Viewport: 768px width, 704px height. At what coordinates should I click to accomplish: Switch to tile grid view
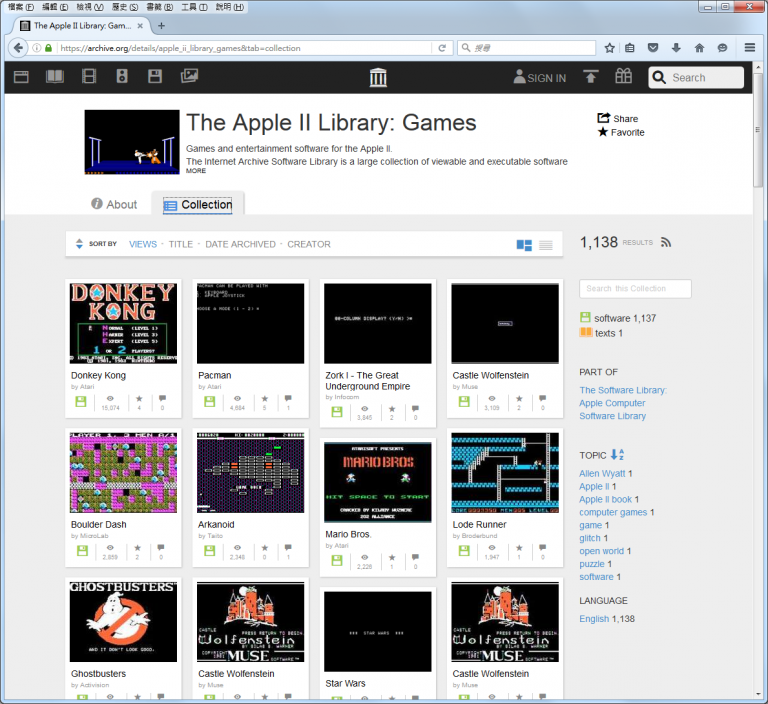tap(524, 245)
